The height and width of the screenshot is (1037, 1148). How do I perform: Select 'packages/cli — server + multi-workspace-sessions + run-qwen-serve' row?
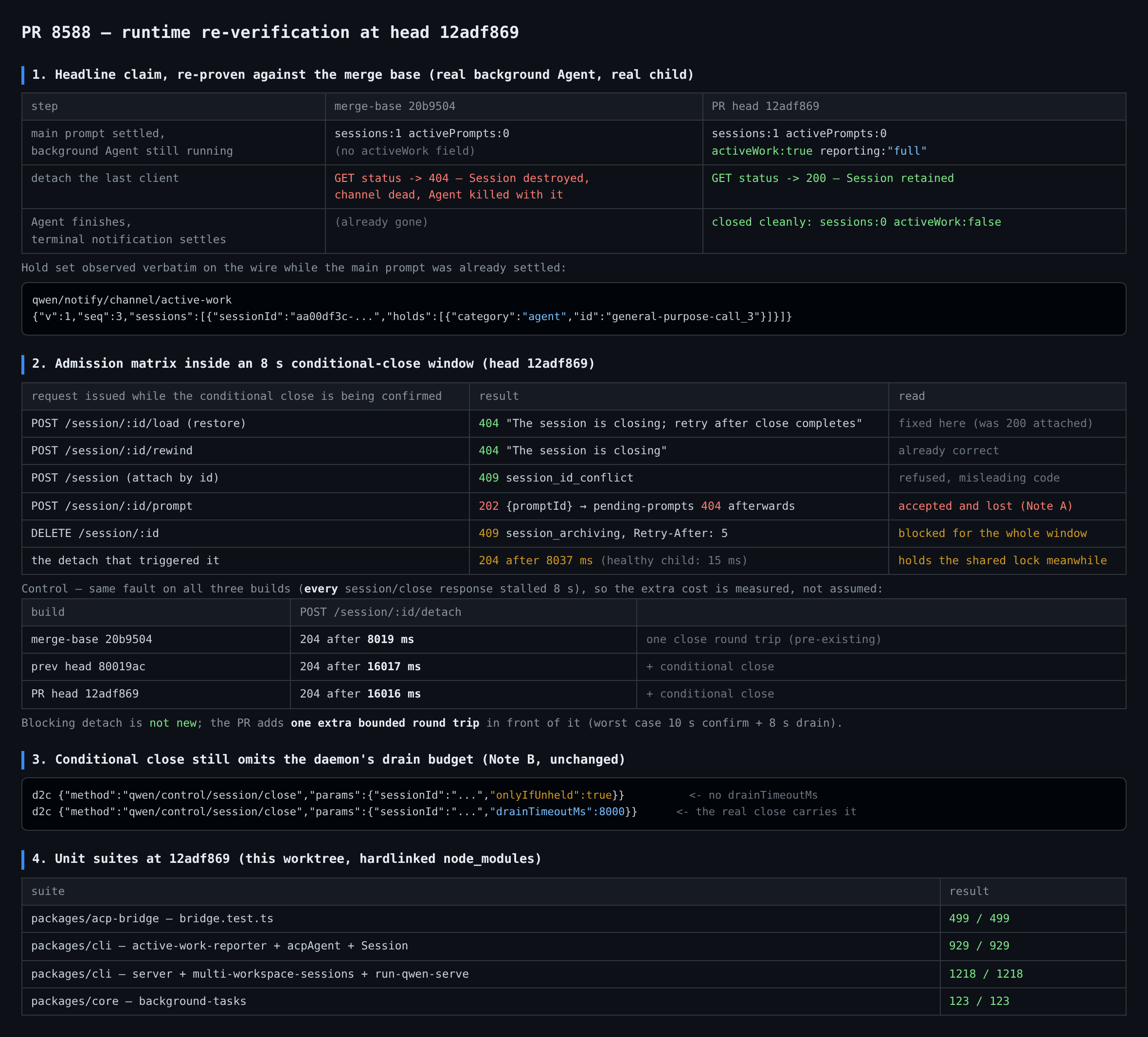574,974
